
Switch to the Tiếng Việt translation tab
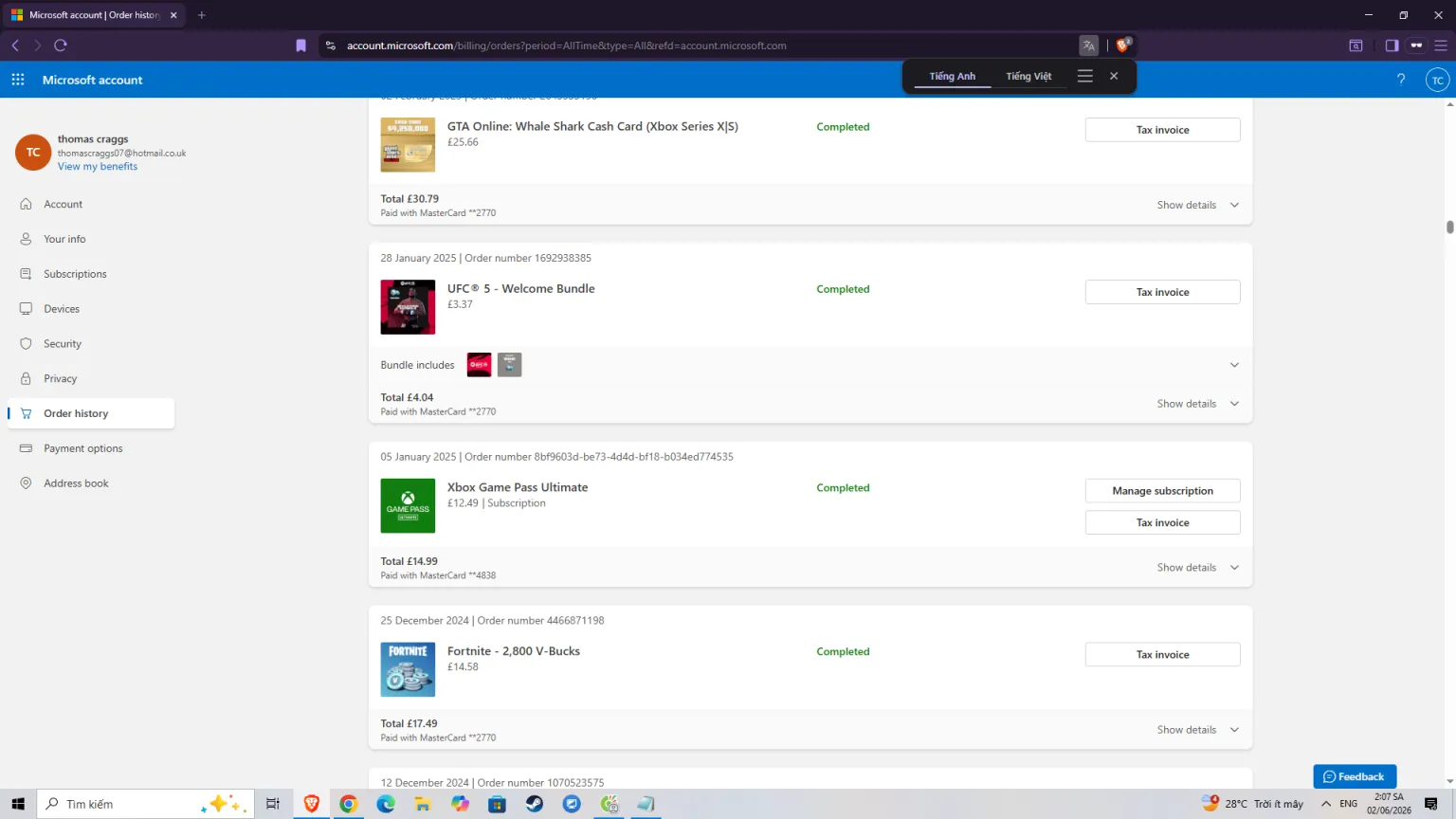pos(1028,76)
